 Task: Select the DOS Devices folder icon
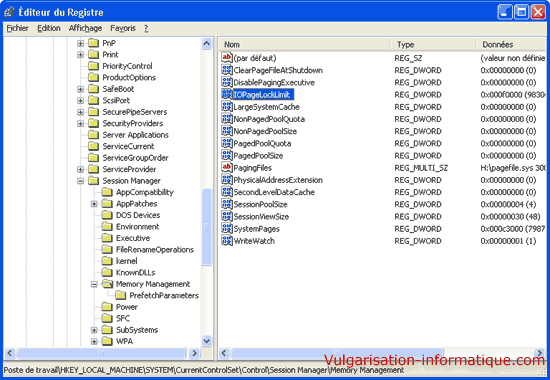coord(107,215)
